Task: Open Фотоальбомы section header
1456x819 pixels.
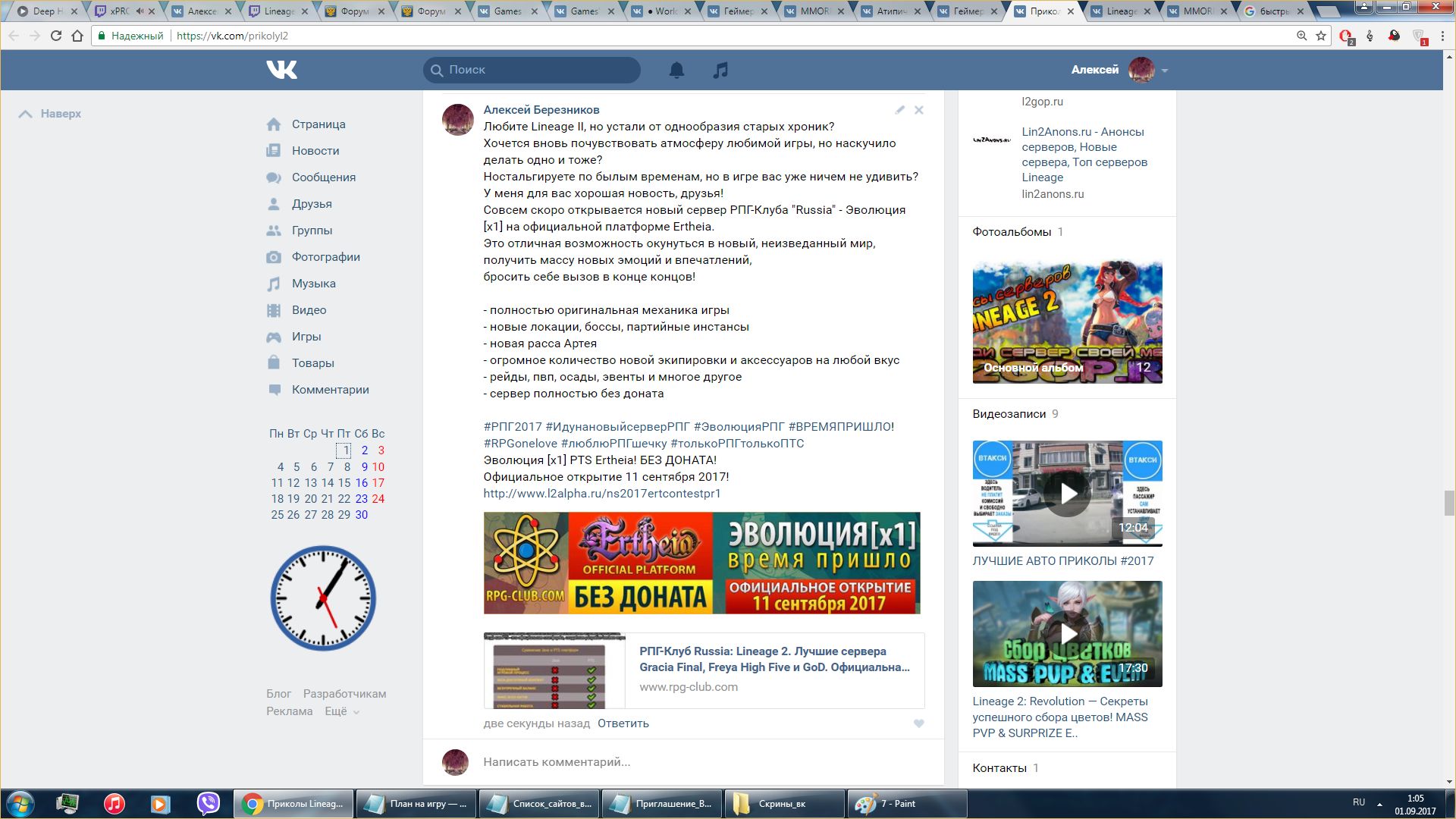Action: click(x=1012, y=232)
